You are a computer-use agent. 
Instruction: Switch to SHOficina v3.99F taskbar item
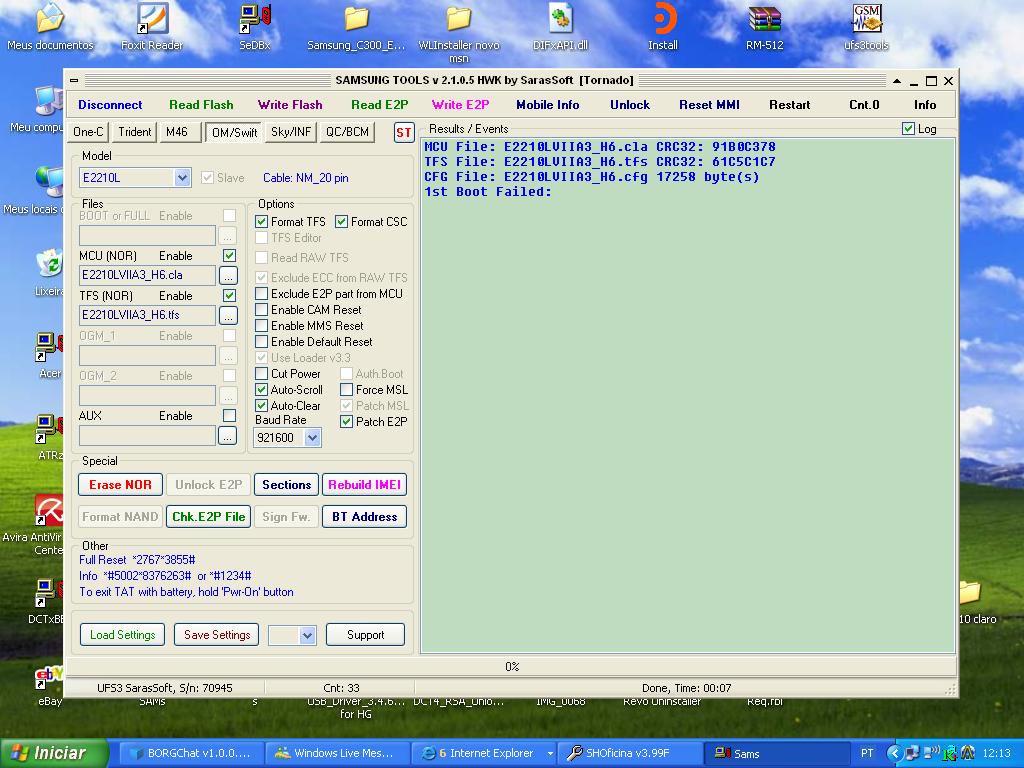click(x=631, y=753)
